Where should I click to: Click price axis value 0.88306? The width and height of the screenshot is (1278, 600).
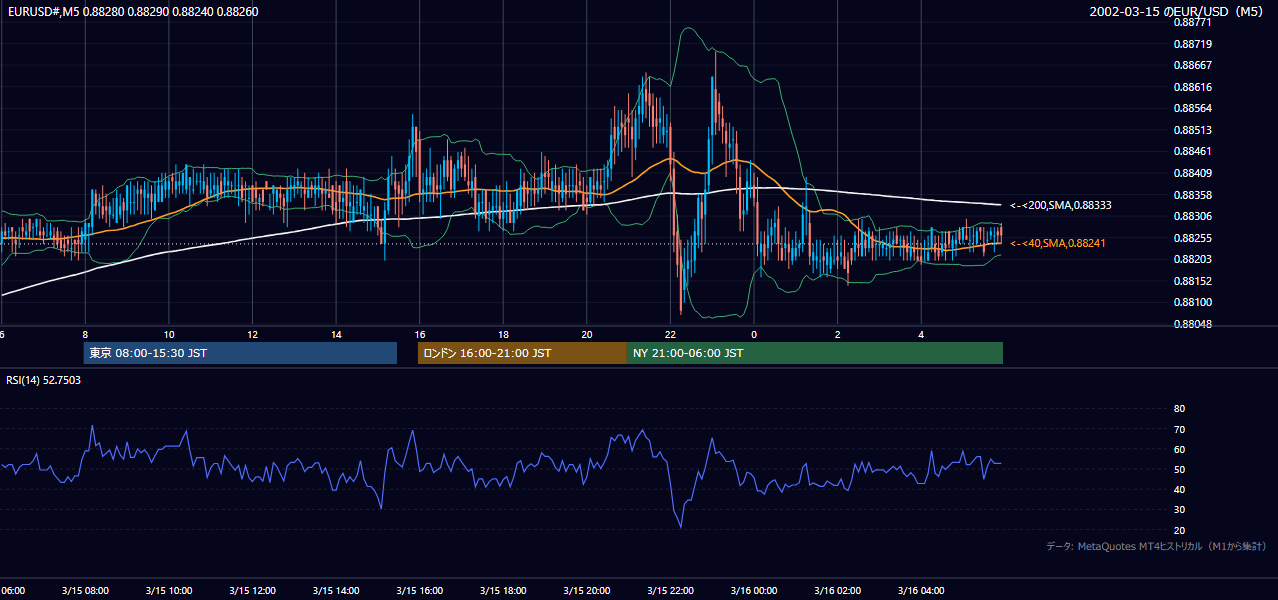1192,216
